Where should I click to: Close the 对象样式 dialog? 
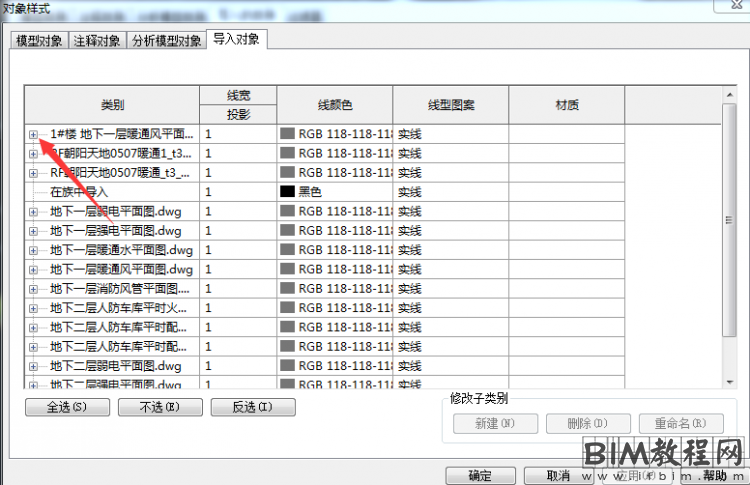pyautogui.click(x=737, y=5)
